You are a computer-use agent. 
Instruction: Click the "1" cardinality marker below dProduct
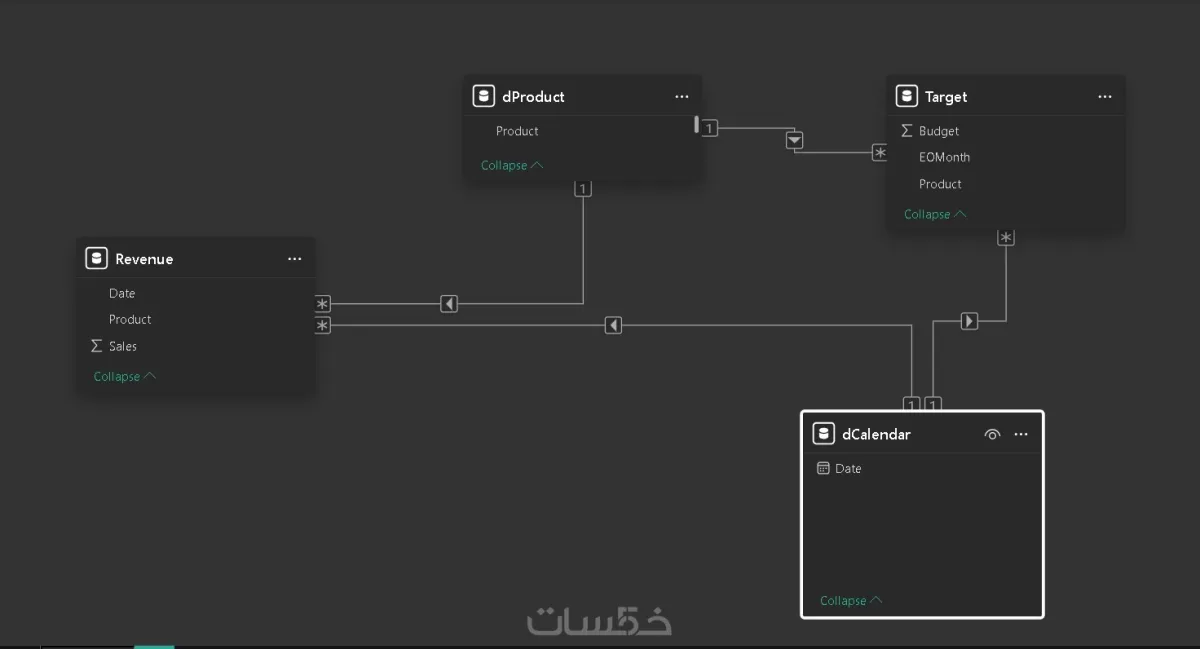pyautogui.click(x=583, y=187)
